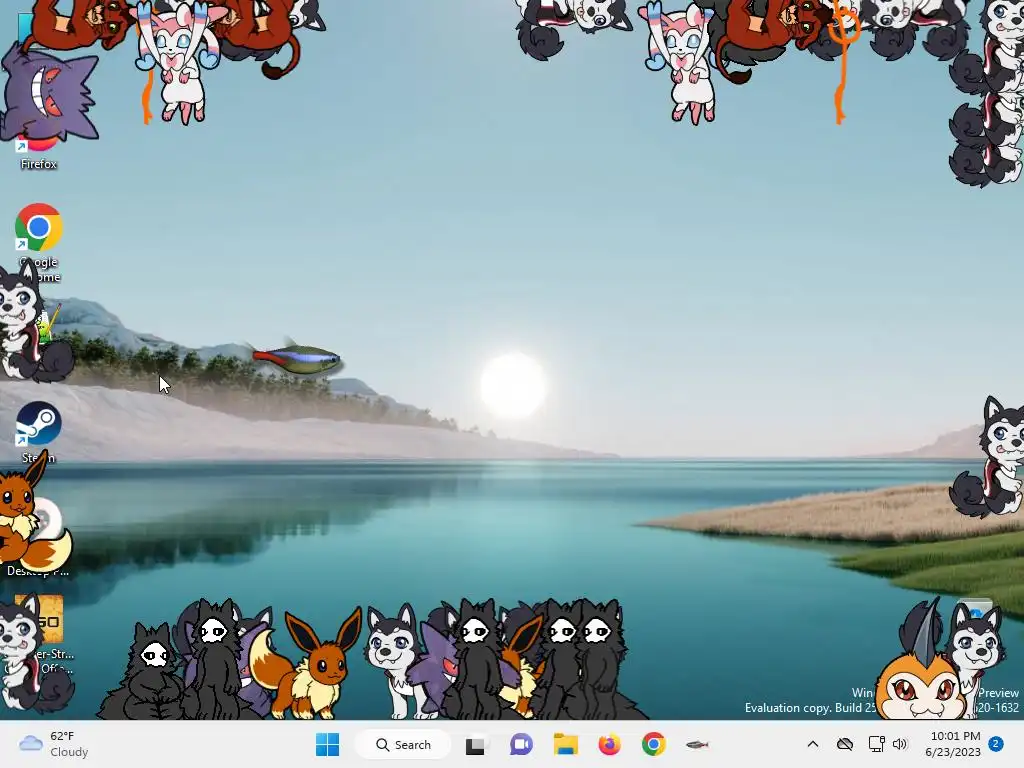This screenshot has height=768, width=1024.
Task: Select the Steam desktop shortcut
Action: 39,431
